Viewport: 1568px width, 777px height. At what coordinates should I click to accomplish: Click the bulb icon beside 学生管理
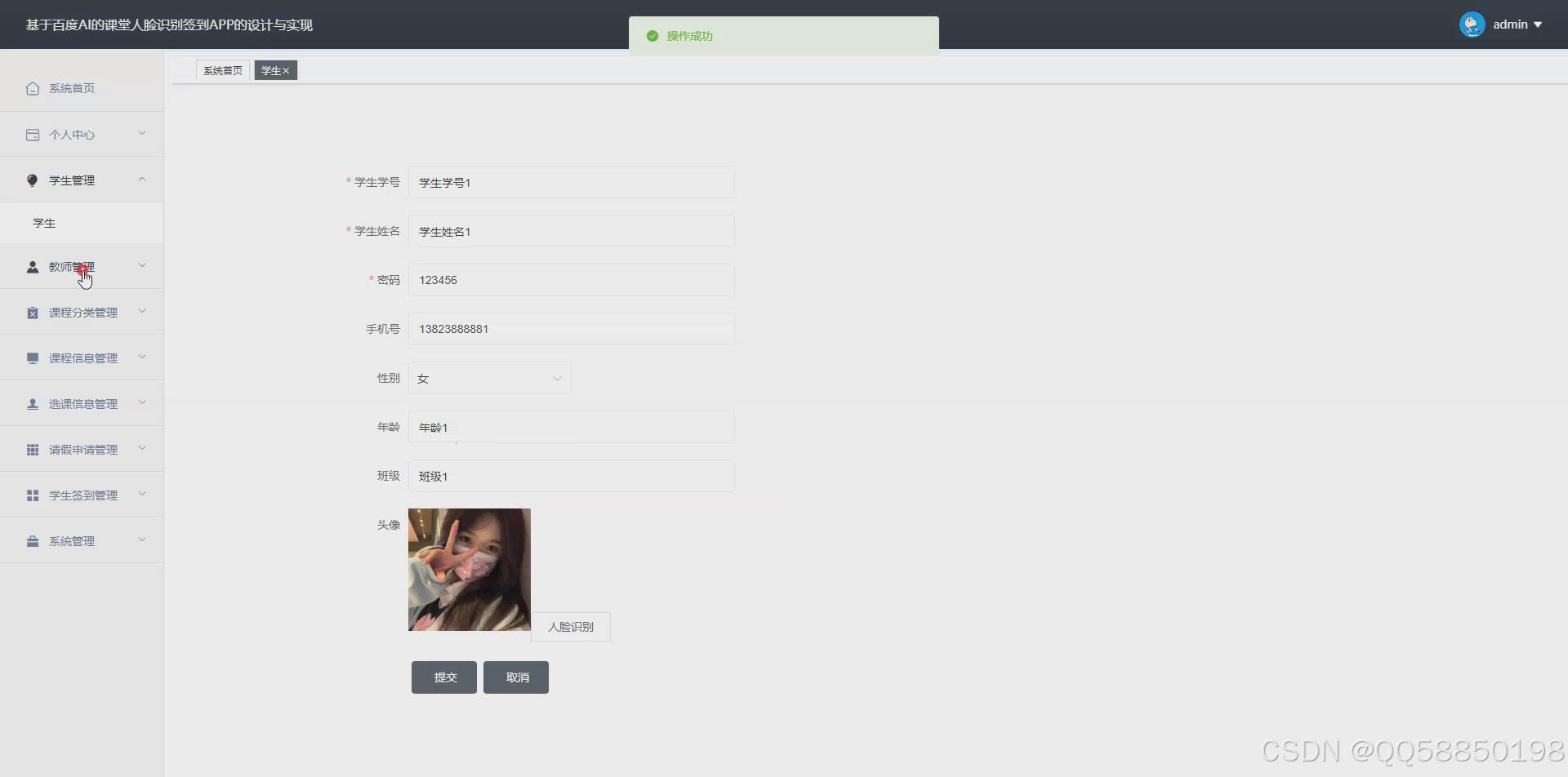(33, 180)
